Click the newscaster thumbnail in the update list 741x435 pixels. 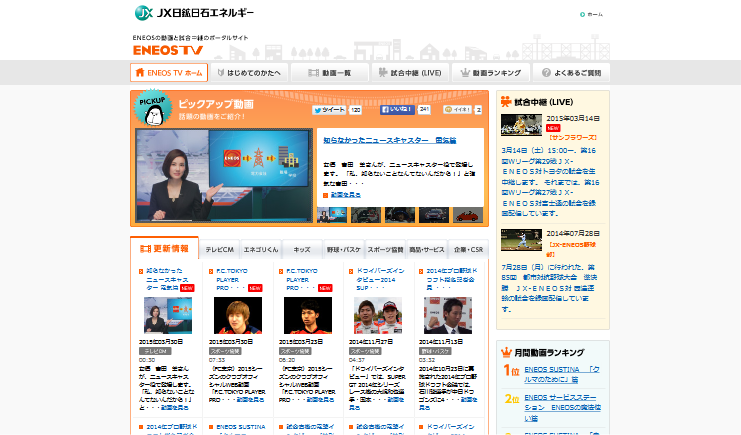pyautogui.click(x=168, y=315)
